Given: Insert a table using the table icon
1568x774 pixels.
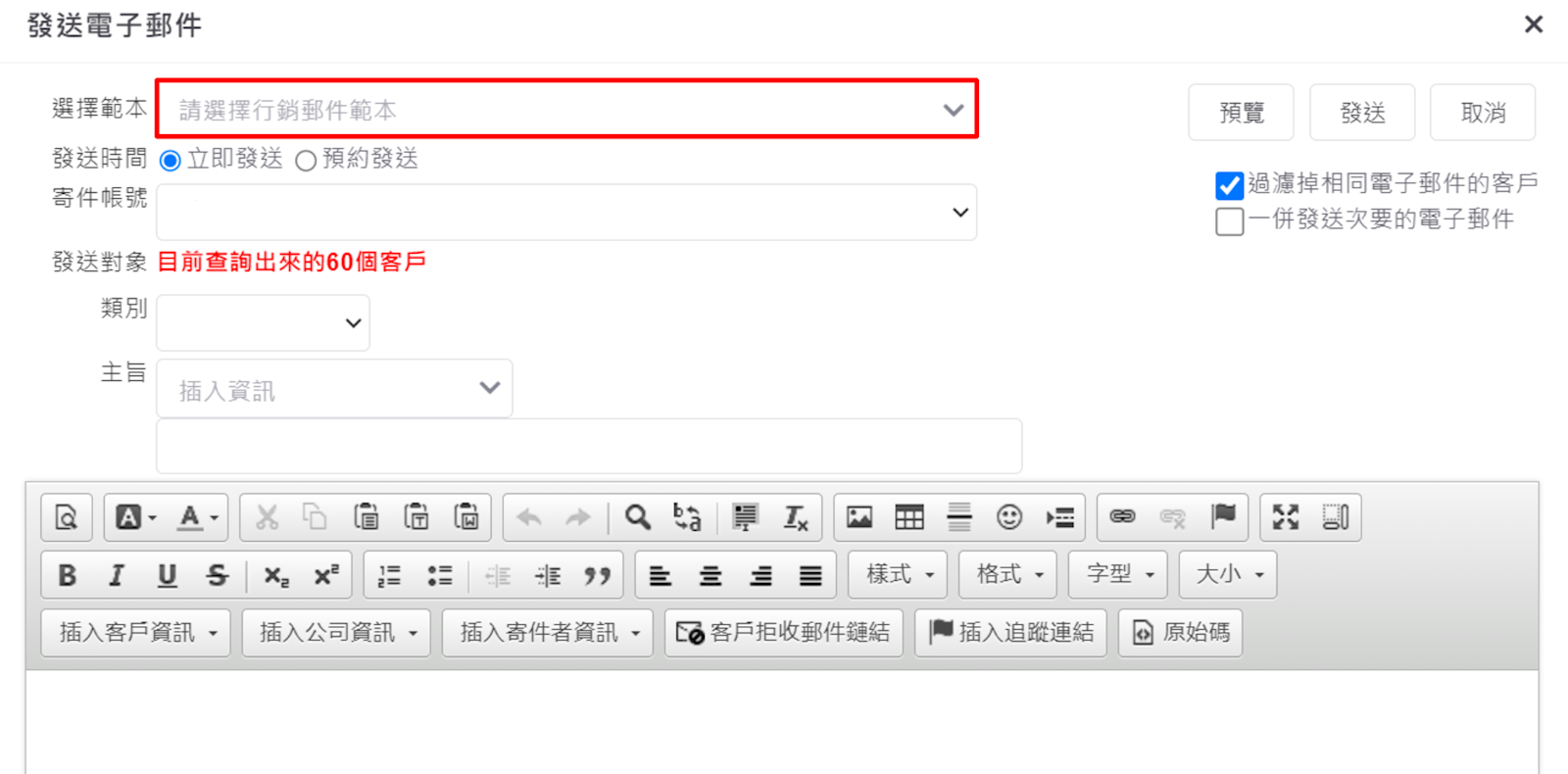Looking at the screenshot, I should click(x=909, y=517).
